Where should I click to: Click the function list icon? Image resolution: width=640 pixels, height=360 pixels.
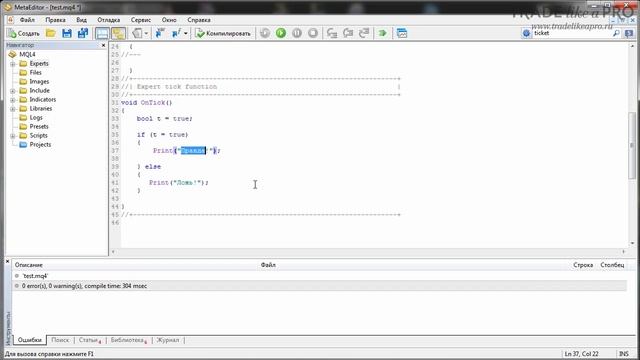(x=176, y=33)
